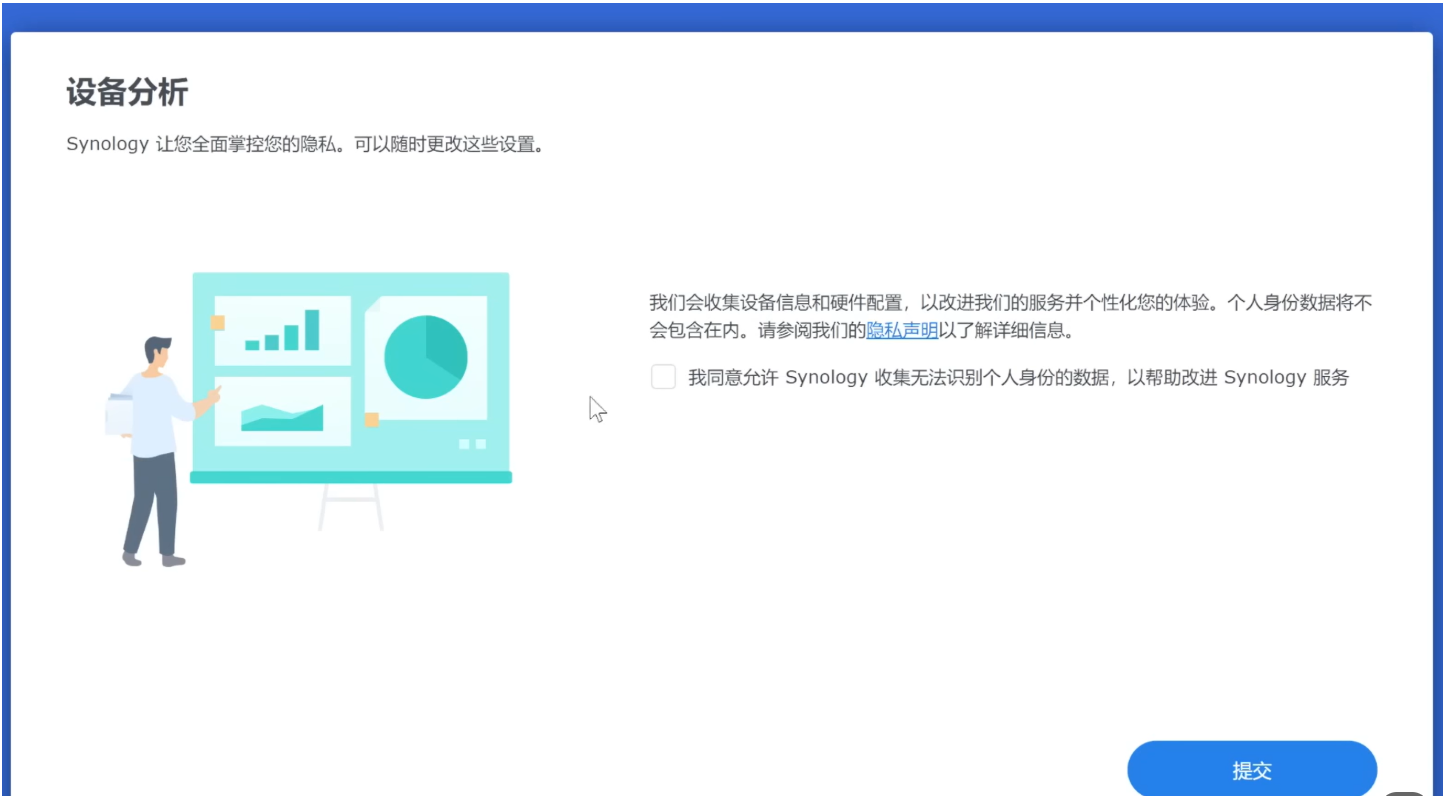Click the '我同意允许 Synology 收集' checkbox label text
1443x796 pixels.
1018,378
